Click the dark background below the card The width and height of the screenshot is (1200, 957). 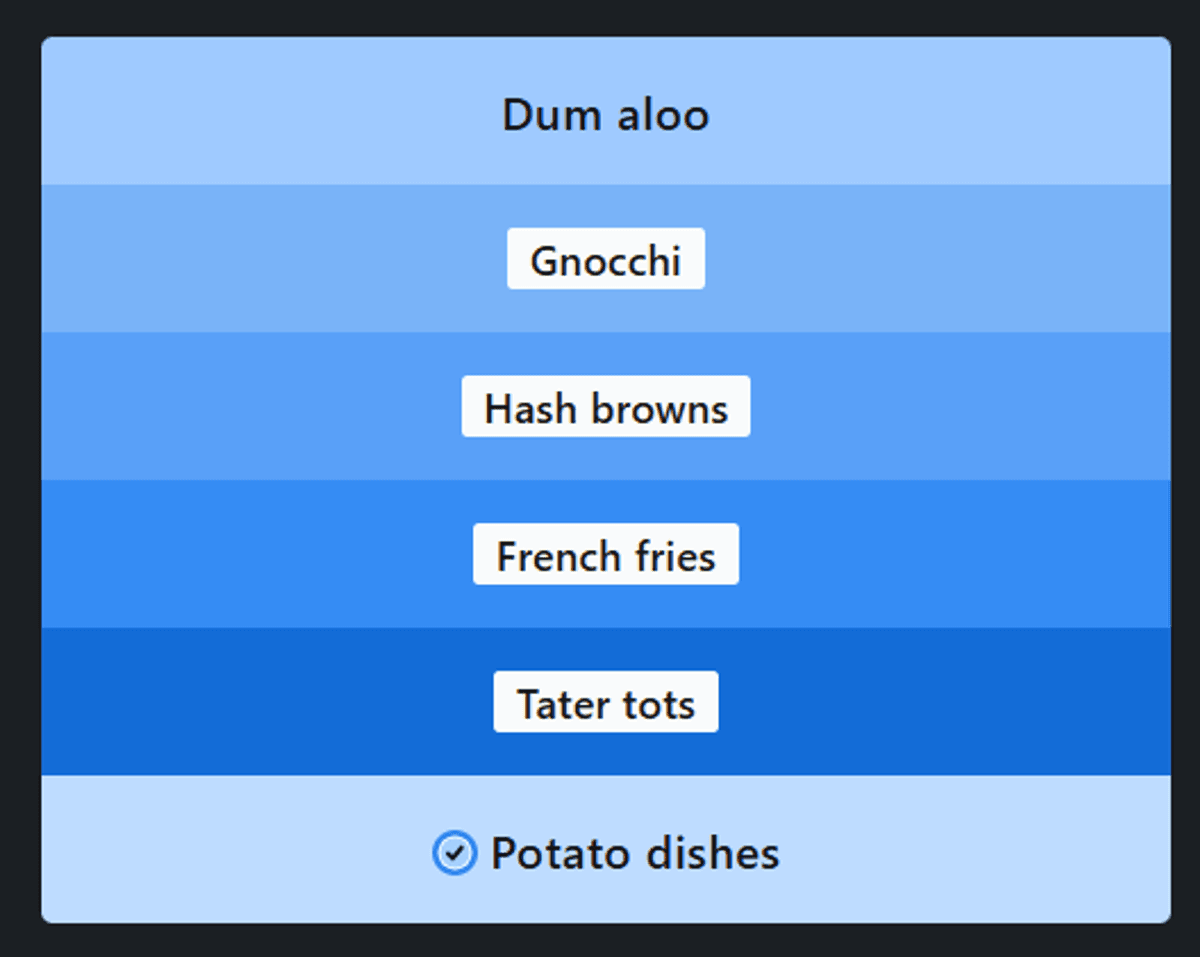pyautogui.click(x=600, y=941)
